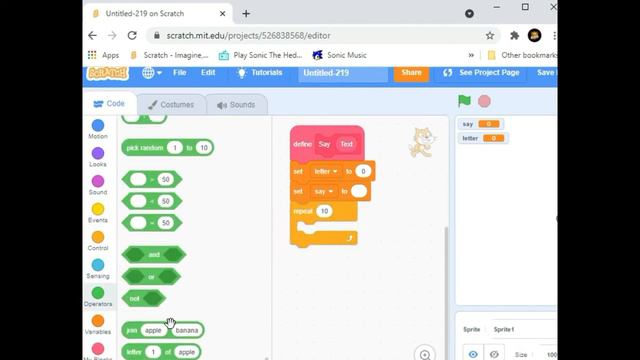640x360 pixels.
Task: Open the Apps bookmarks shortcut
Action: coord(104,55)
